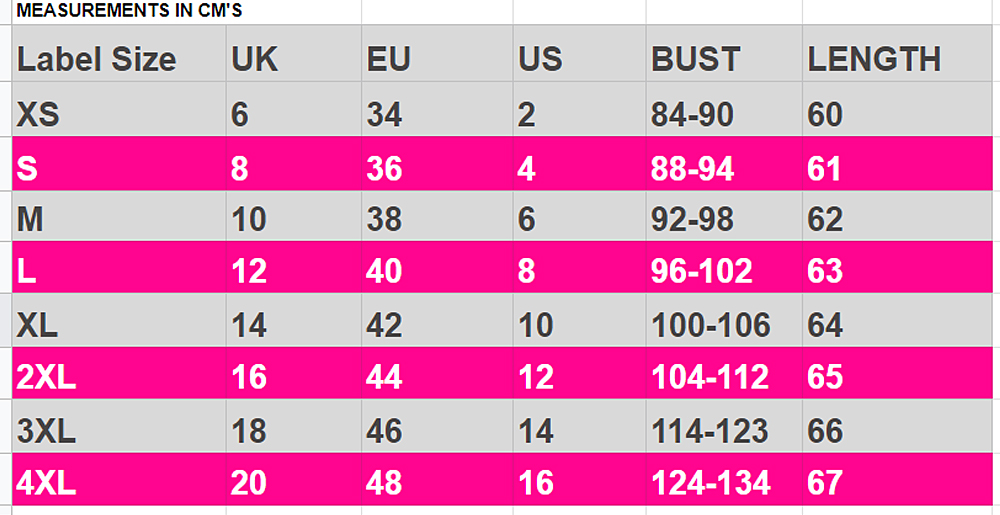
Task: Select the UK size 18 cell
Action: (x=249, y=431)
